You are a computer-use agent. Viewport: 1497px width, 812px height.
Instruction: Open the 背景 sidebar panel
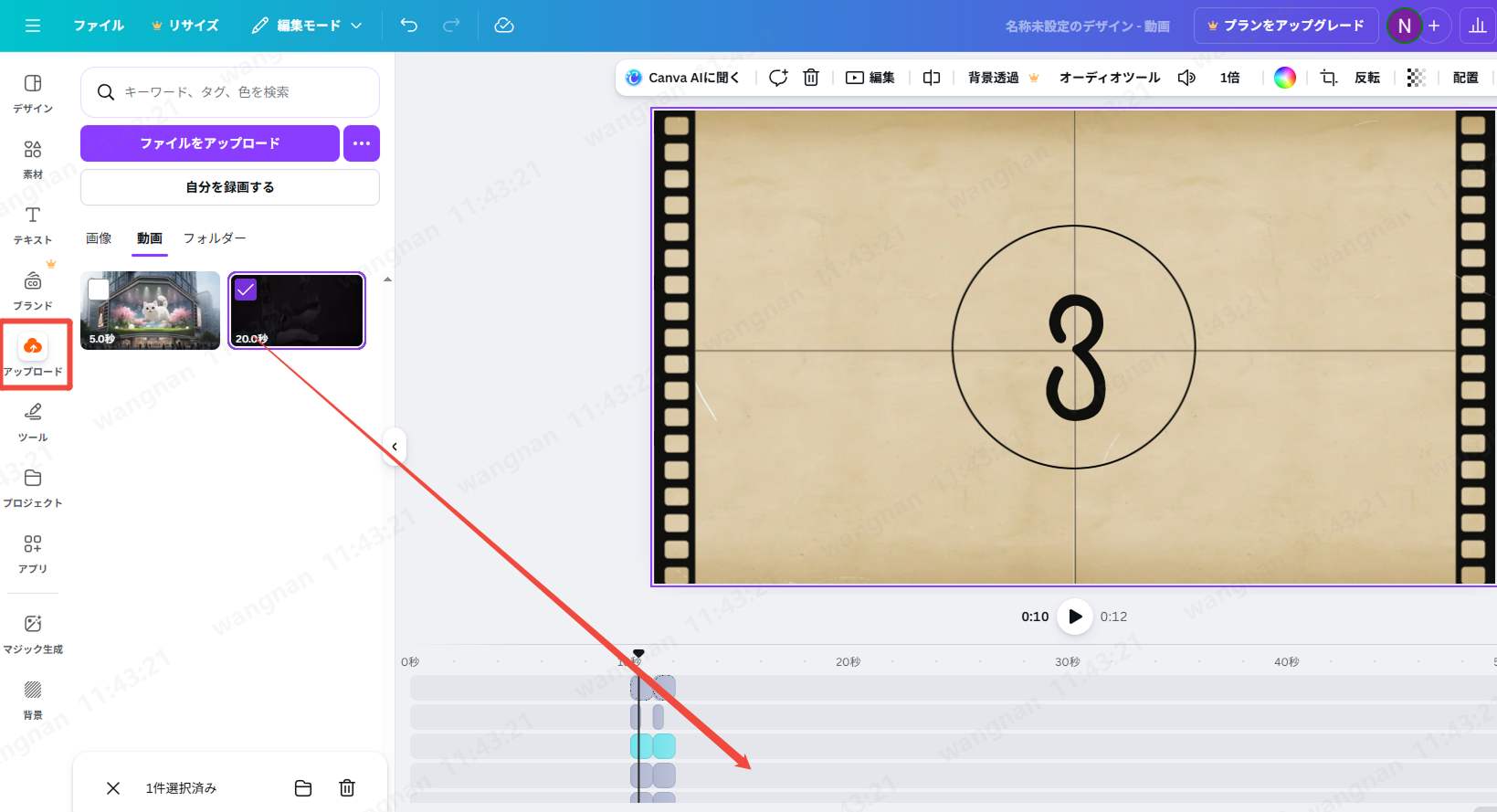click(x=33, y=700)
